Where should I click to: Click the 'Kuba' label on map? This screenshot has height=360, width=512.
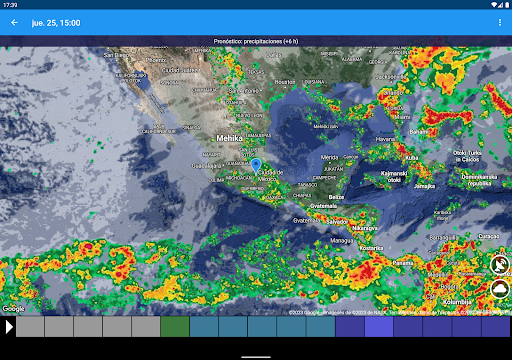point(412,158)
